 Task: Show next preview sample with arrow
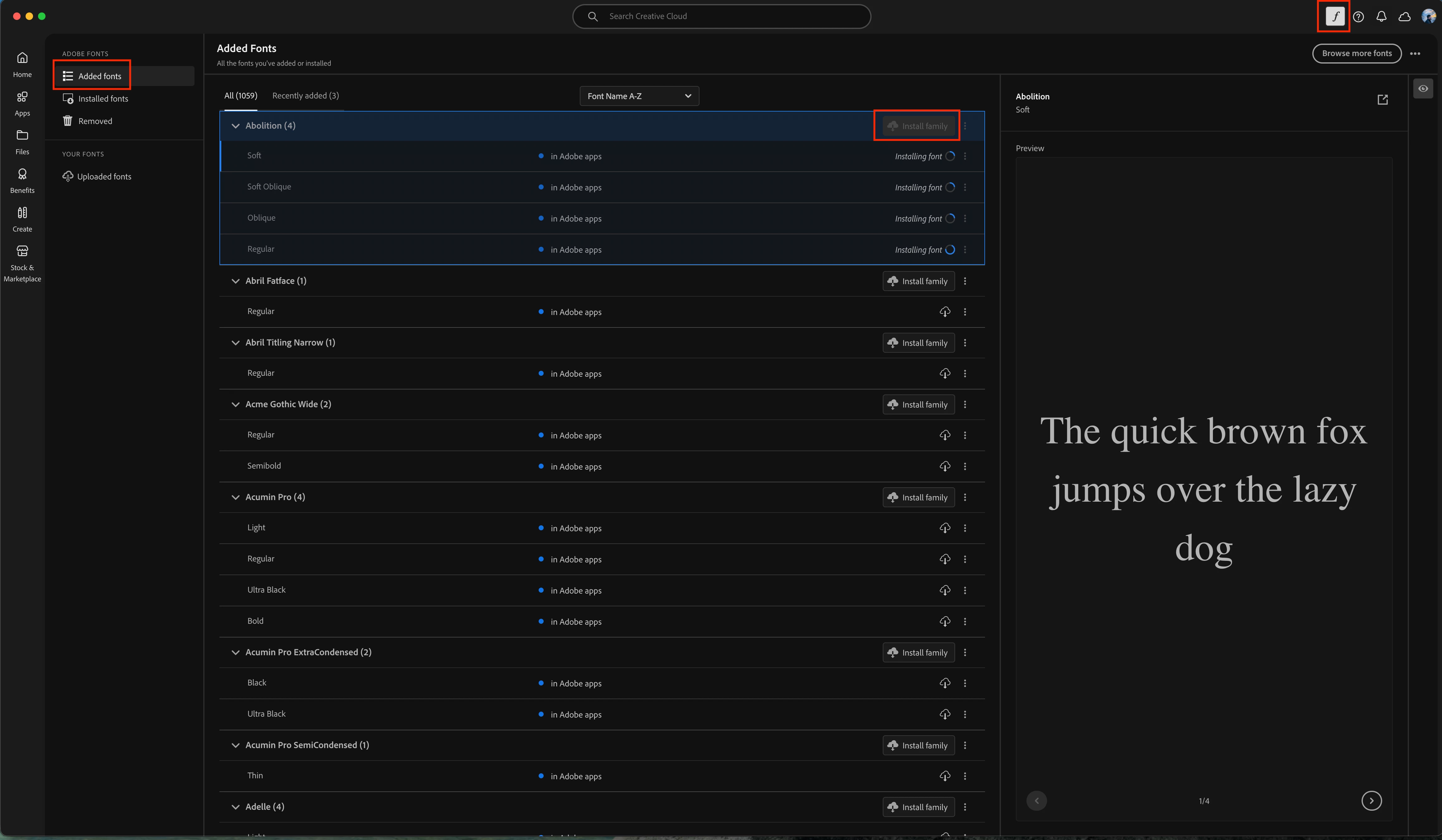[x=1371, y=800]
